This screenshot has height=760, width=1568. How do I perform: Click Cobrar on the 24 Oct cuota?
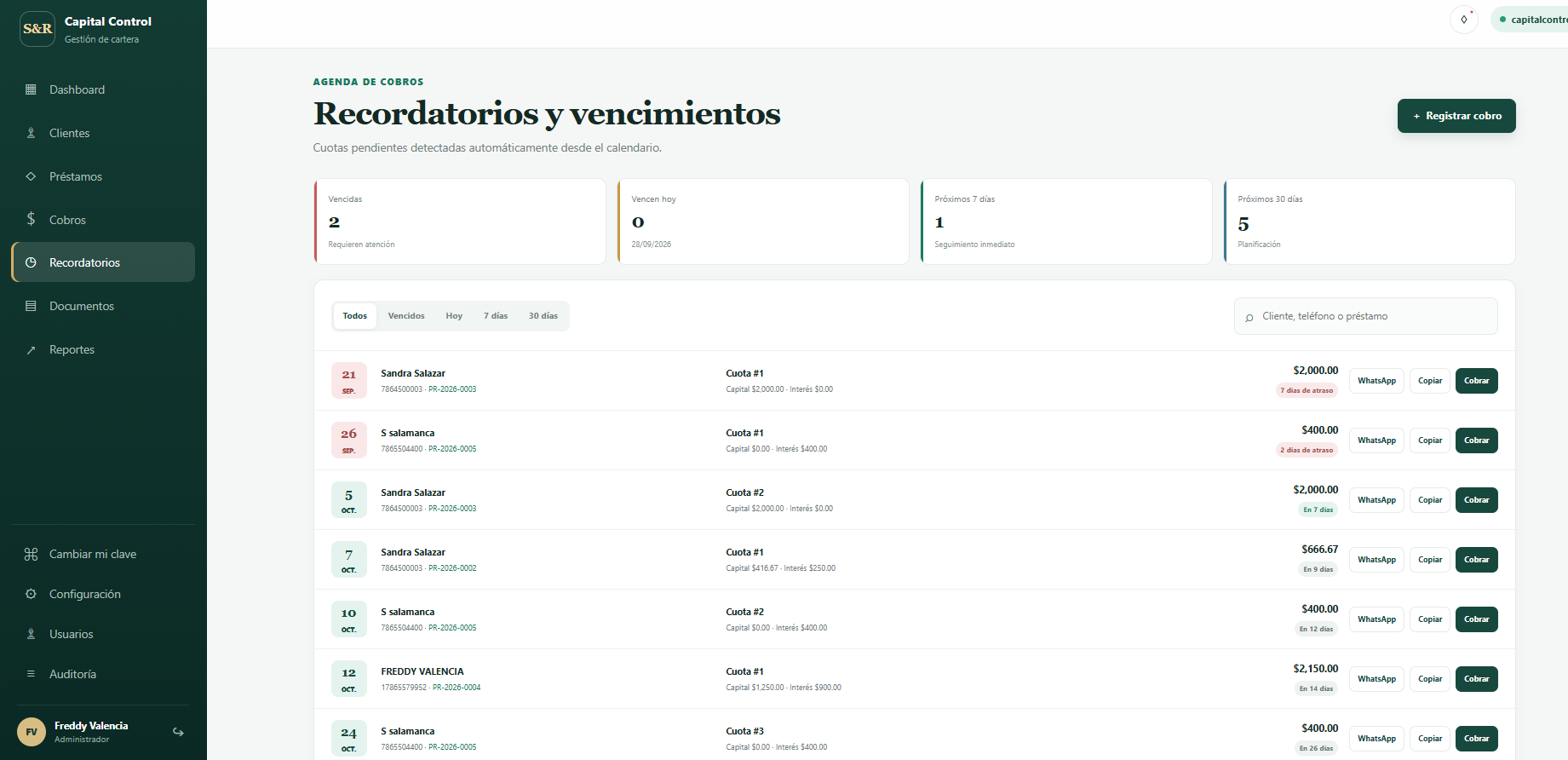pyautogui.click(x=1477, y=739)
